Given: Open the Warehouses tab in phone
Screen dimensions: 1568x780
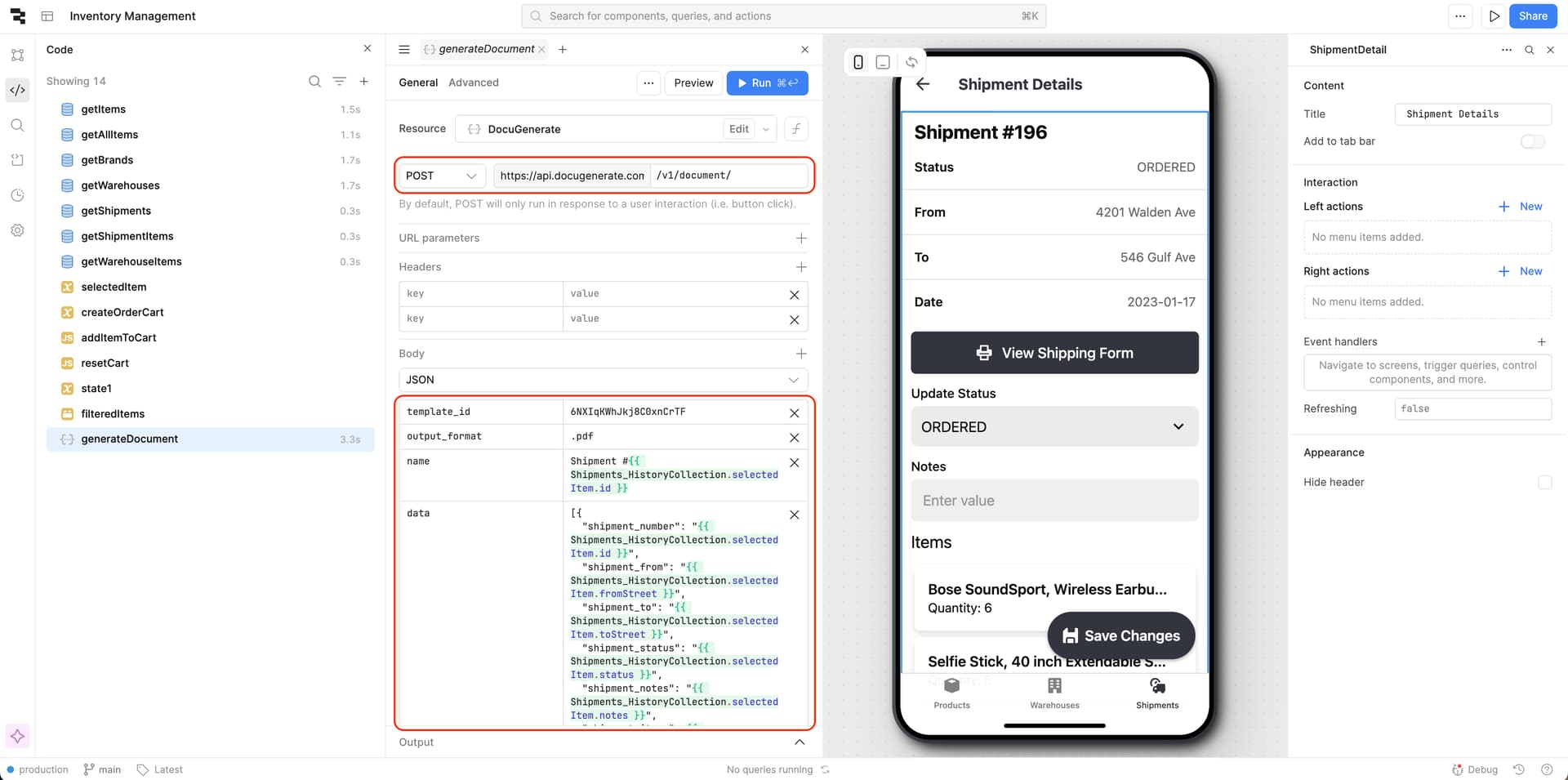Looking at the screenshot, I should pos(1054,693).
